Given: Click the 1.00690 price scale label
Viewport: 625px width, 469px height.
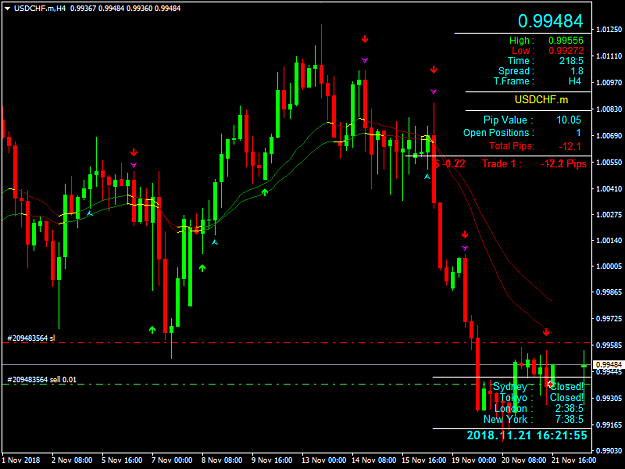Looking at the screenshot, I should click(x=609, y=136).
